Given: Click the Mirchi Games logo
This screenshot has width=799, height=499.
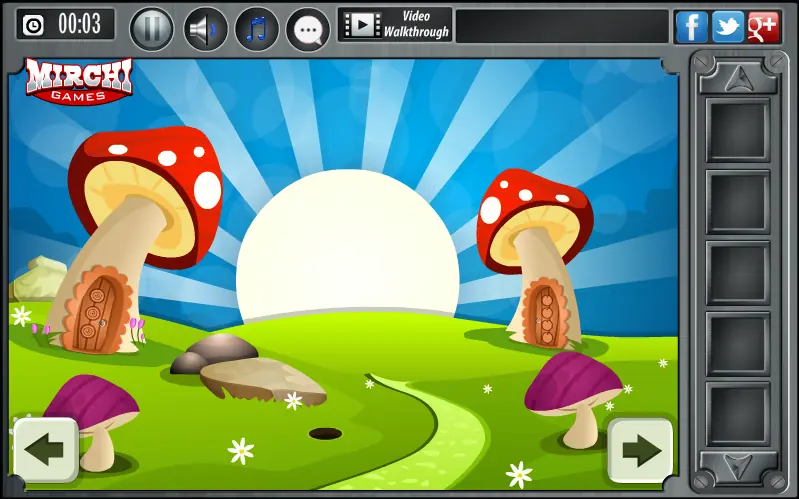Looking at the screenshot, I should pos(78,81).
